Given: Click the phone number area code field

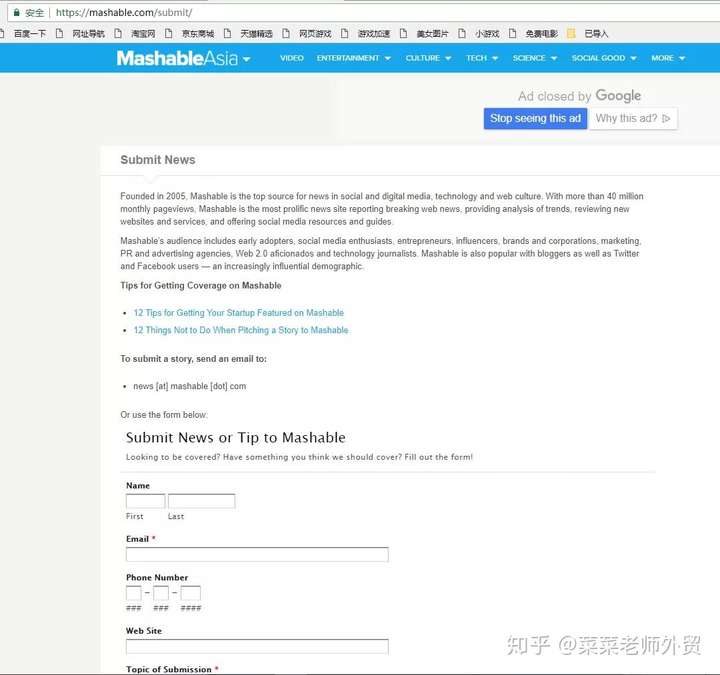Looking at the screenshot, I should tap(134, 593).
